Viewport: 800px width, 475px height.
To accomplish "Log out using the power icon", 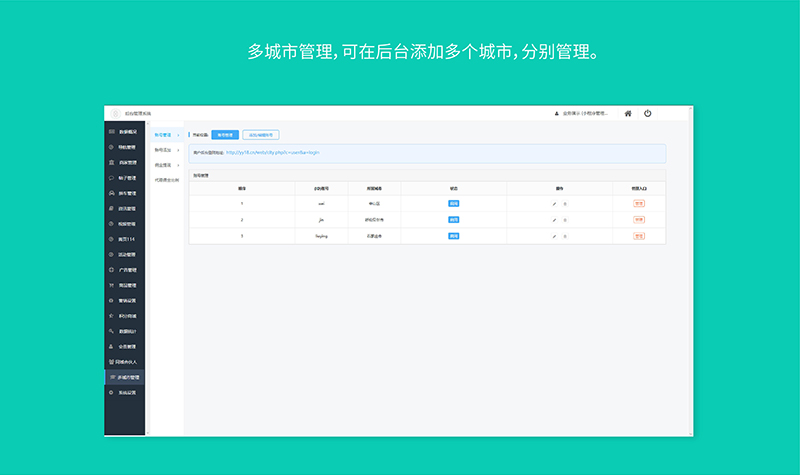I will [x=647, y=113].
